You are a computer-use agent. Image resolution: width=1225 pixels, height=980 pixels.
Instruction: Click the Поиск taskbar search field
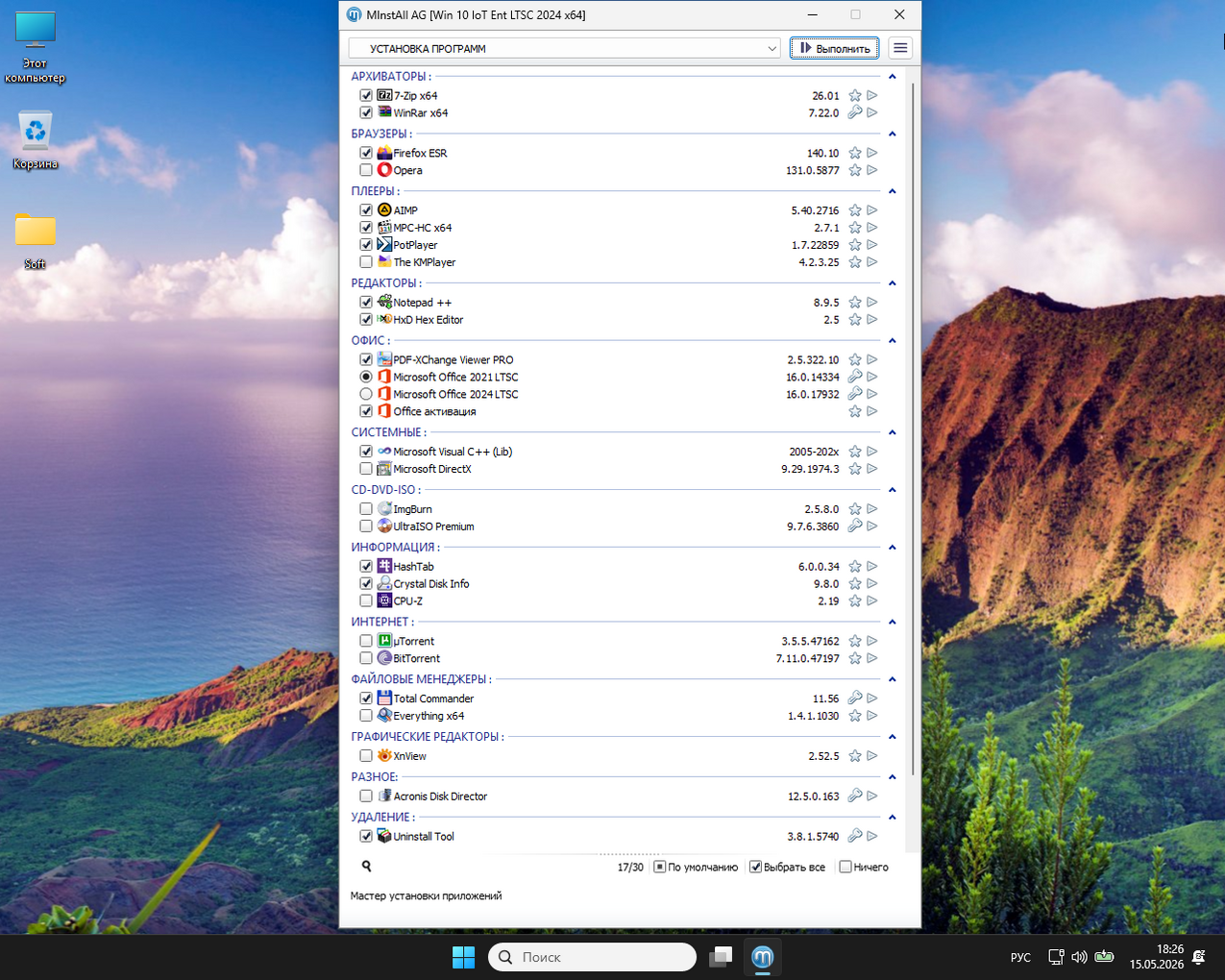(x=593, y=957)
